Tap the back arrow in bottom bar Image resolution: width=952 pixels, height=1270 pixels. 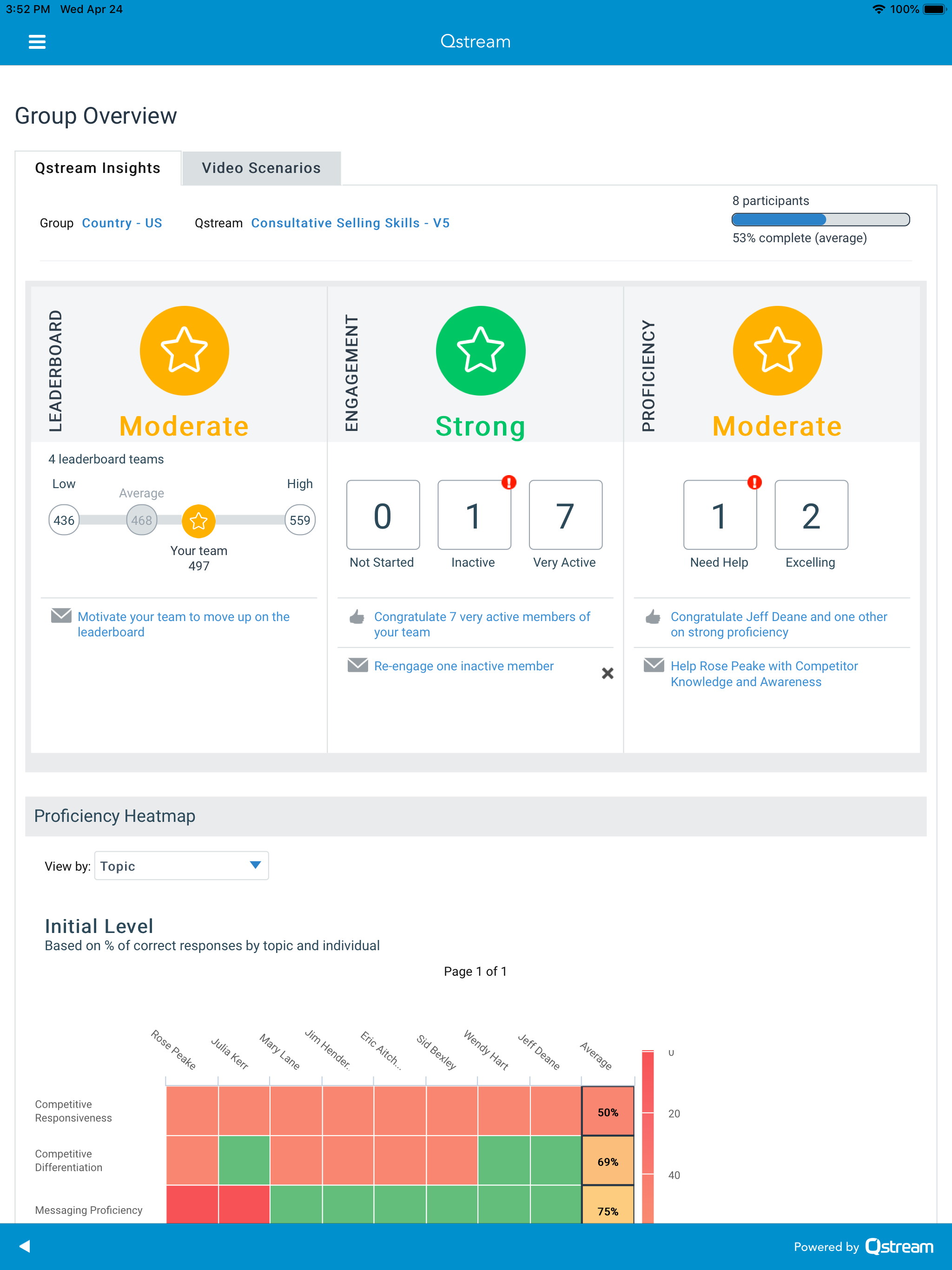coord(25,1246)
